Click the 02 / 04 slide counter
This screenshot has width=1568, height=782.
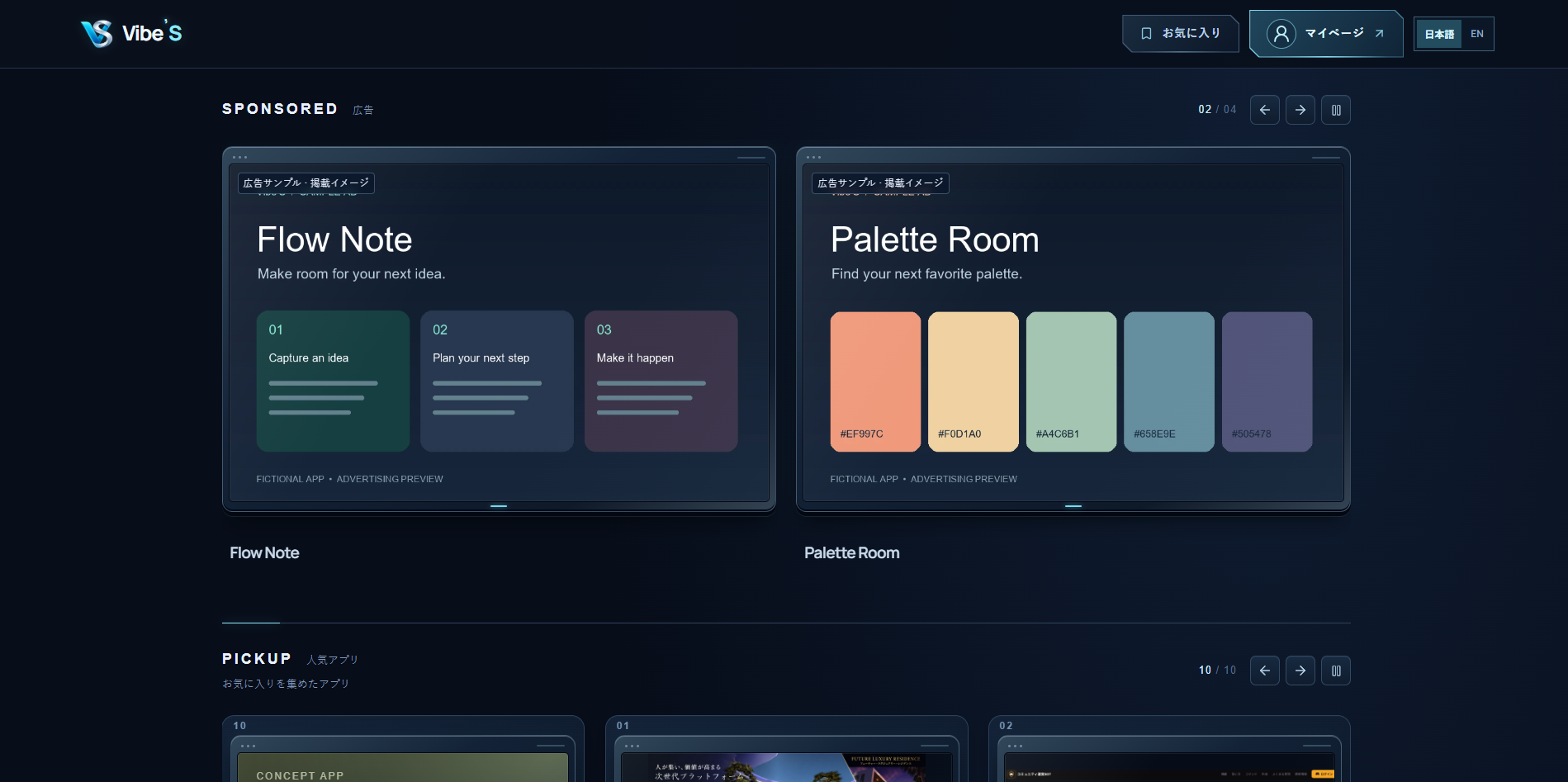(1217, 110)
